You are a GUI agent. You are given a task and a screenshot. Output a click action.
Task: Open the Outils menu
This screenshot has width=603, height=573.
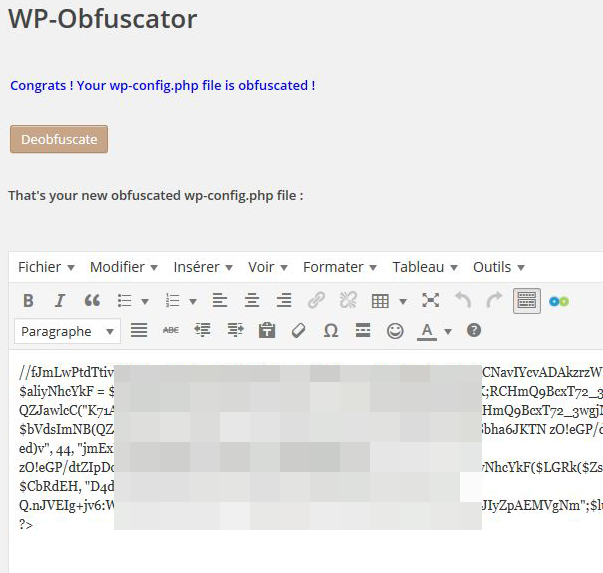tap(498, 267)
